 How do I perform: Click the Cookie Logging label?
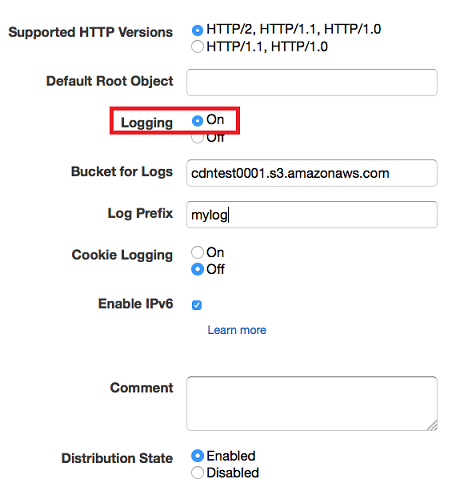click(122, 255)
